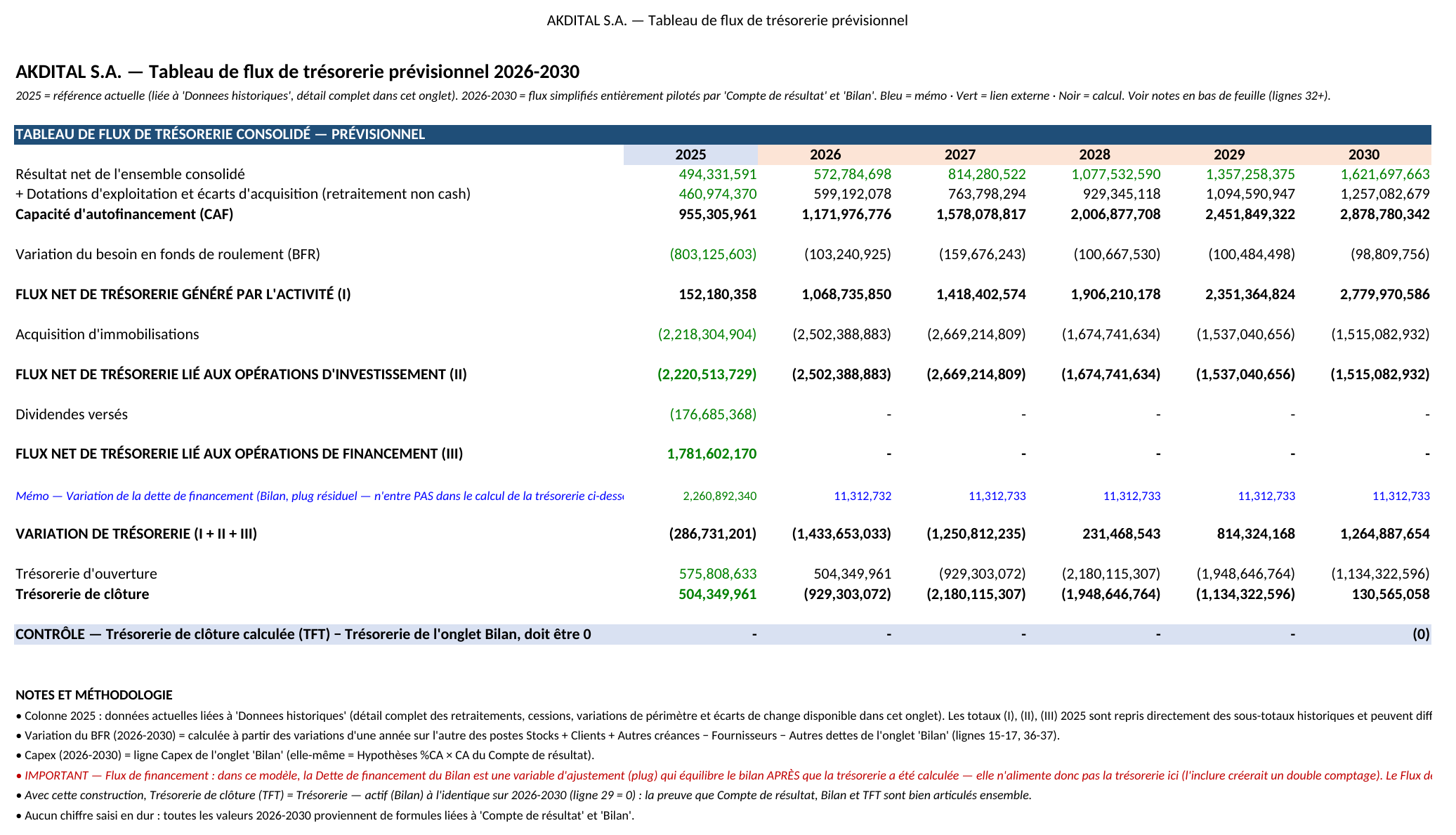The image size is (1456, 835).
Task: Click the 2027 closing cash value (2,180,115,307)
Action: pyautogui.click(x=976, y=594)
